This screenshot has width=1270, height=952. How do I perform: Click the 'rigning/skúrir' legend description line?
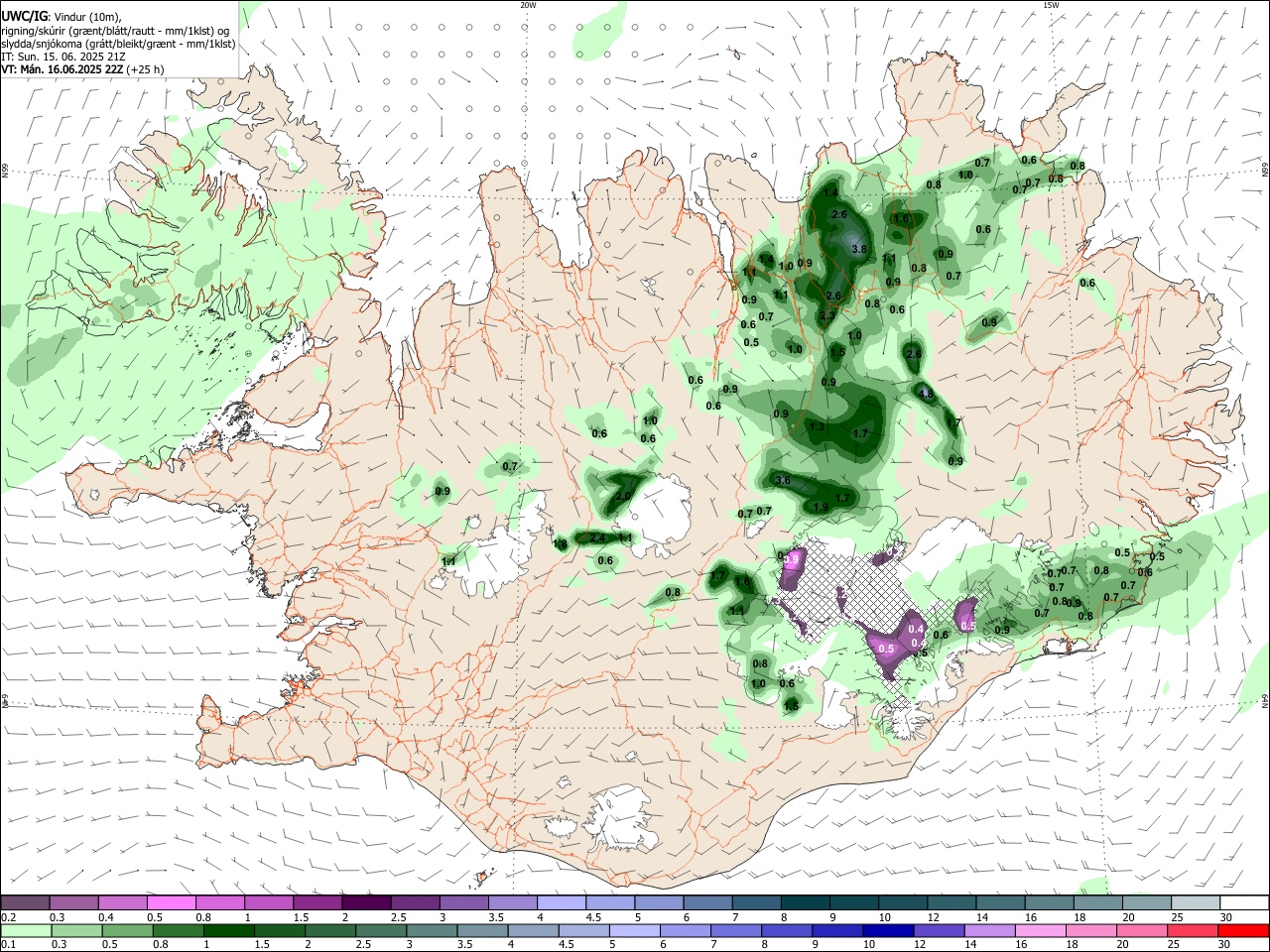[115, 30]
